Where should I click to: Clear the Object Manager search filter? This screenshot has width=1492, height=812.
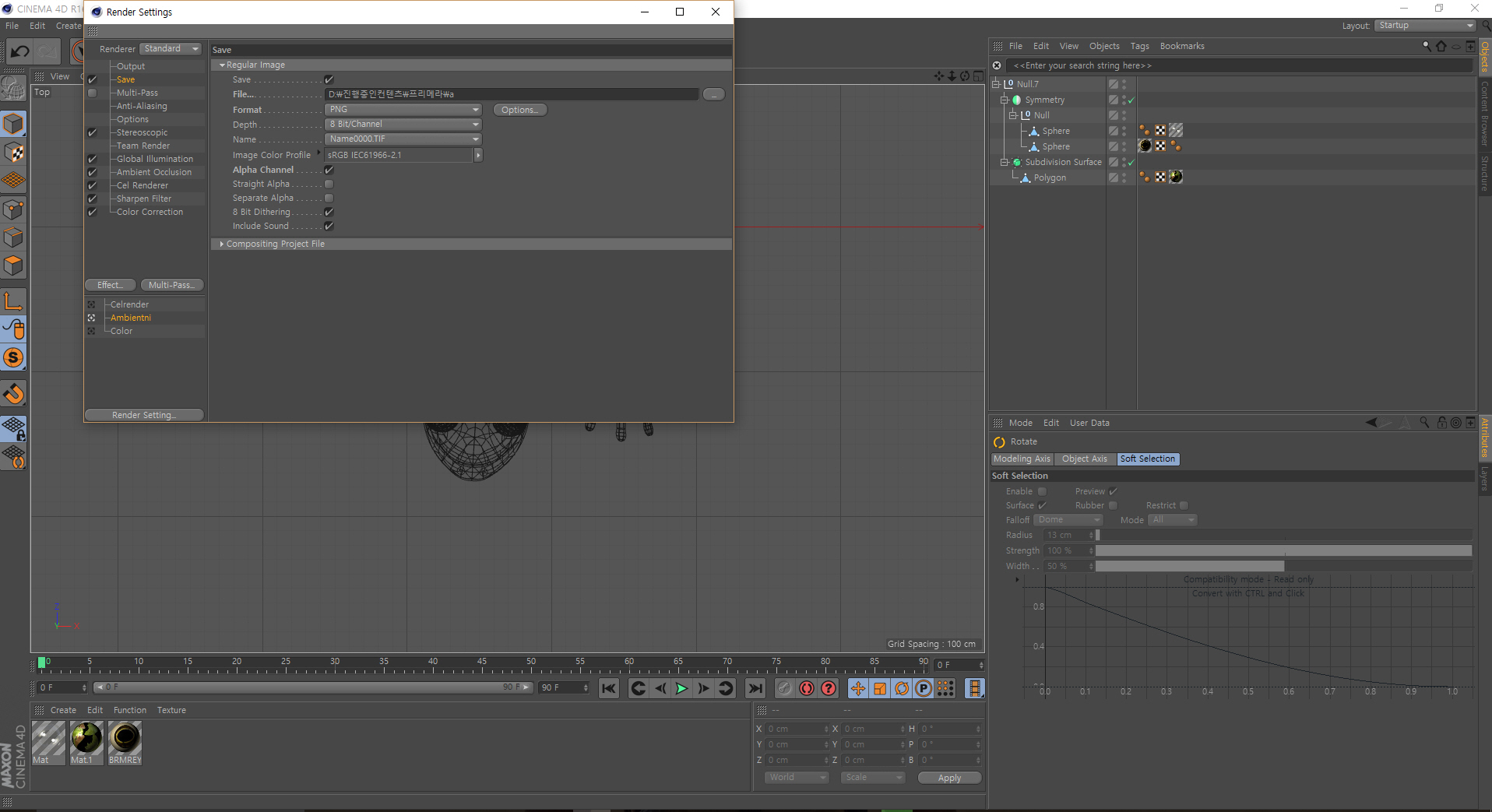(x=997, y=65)
